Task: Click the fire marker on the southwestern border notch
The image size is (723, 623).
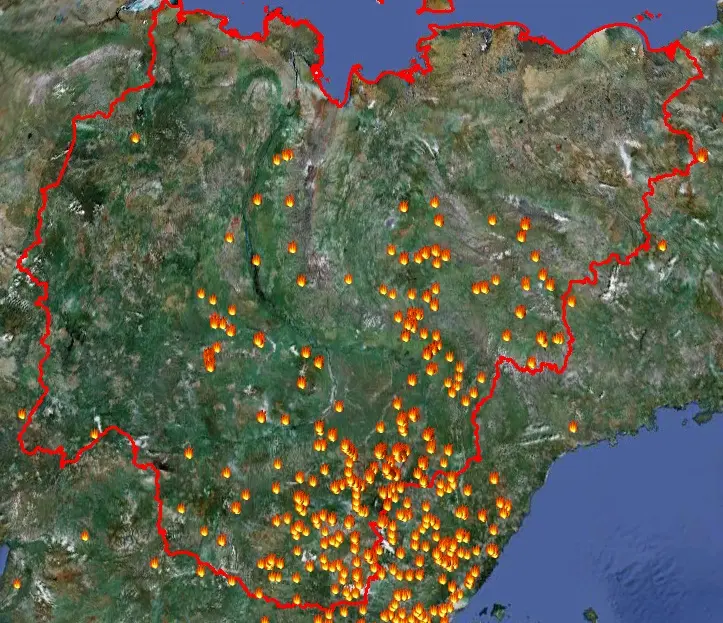Action: point(95,433)
